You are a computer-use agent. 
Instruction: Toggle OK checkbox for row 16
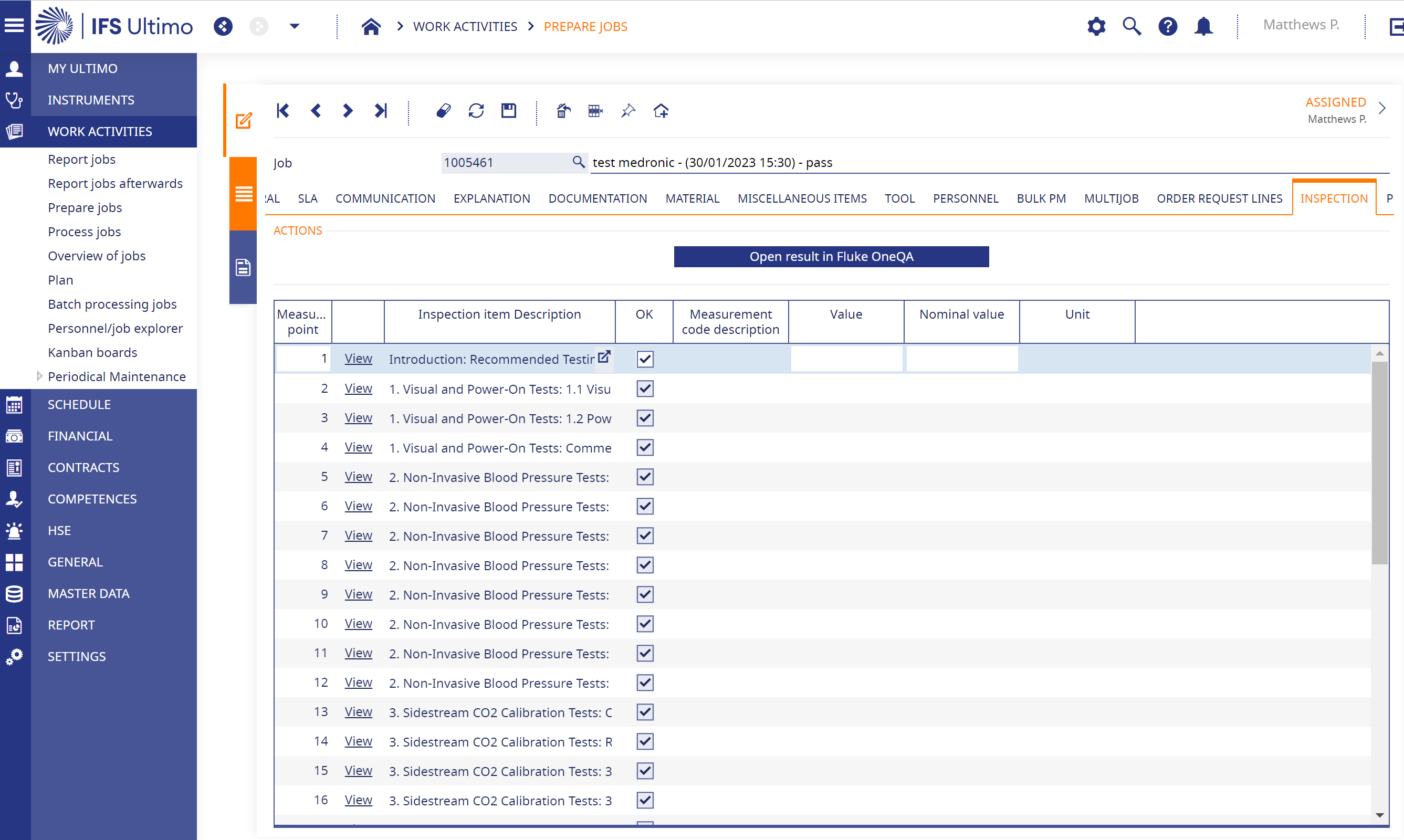[x=645, y=801]
